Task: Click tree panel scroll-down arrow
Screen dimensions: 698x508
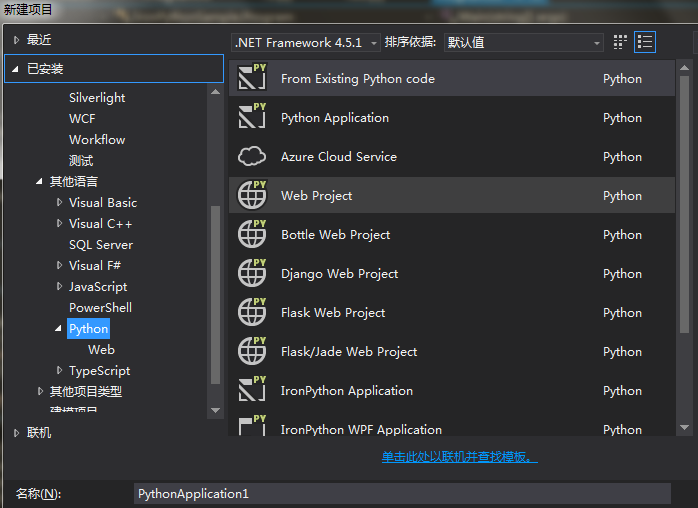Action: point(215,410)
